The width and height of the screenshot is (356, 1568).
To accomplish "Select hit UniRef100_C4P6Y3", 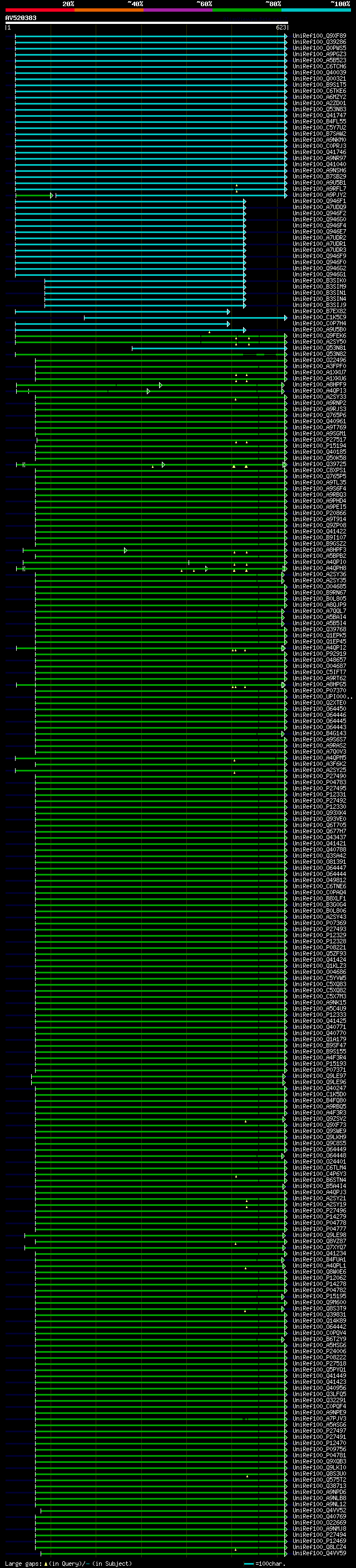I will [x=319, y=1174].
